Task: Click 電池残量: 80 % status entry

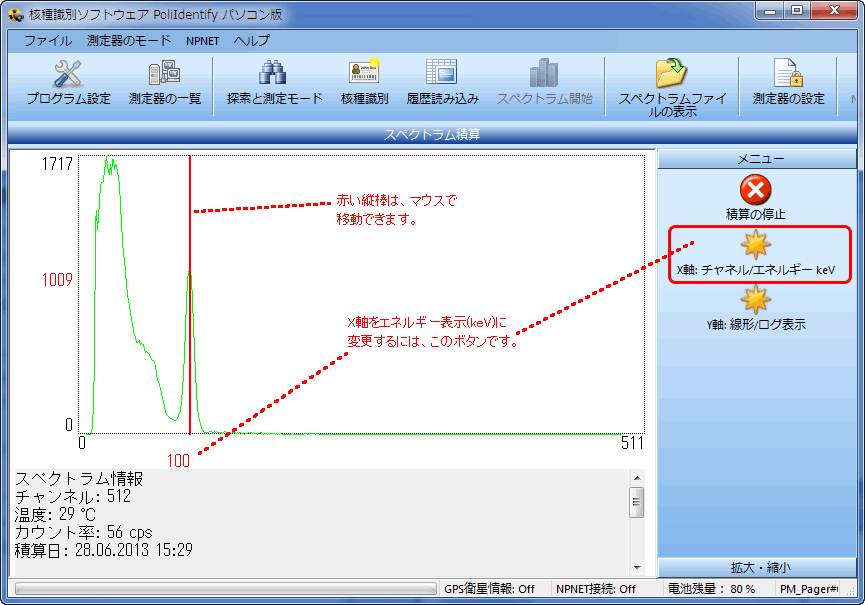Action: (x=711, y=589)
